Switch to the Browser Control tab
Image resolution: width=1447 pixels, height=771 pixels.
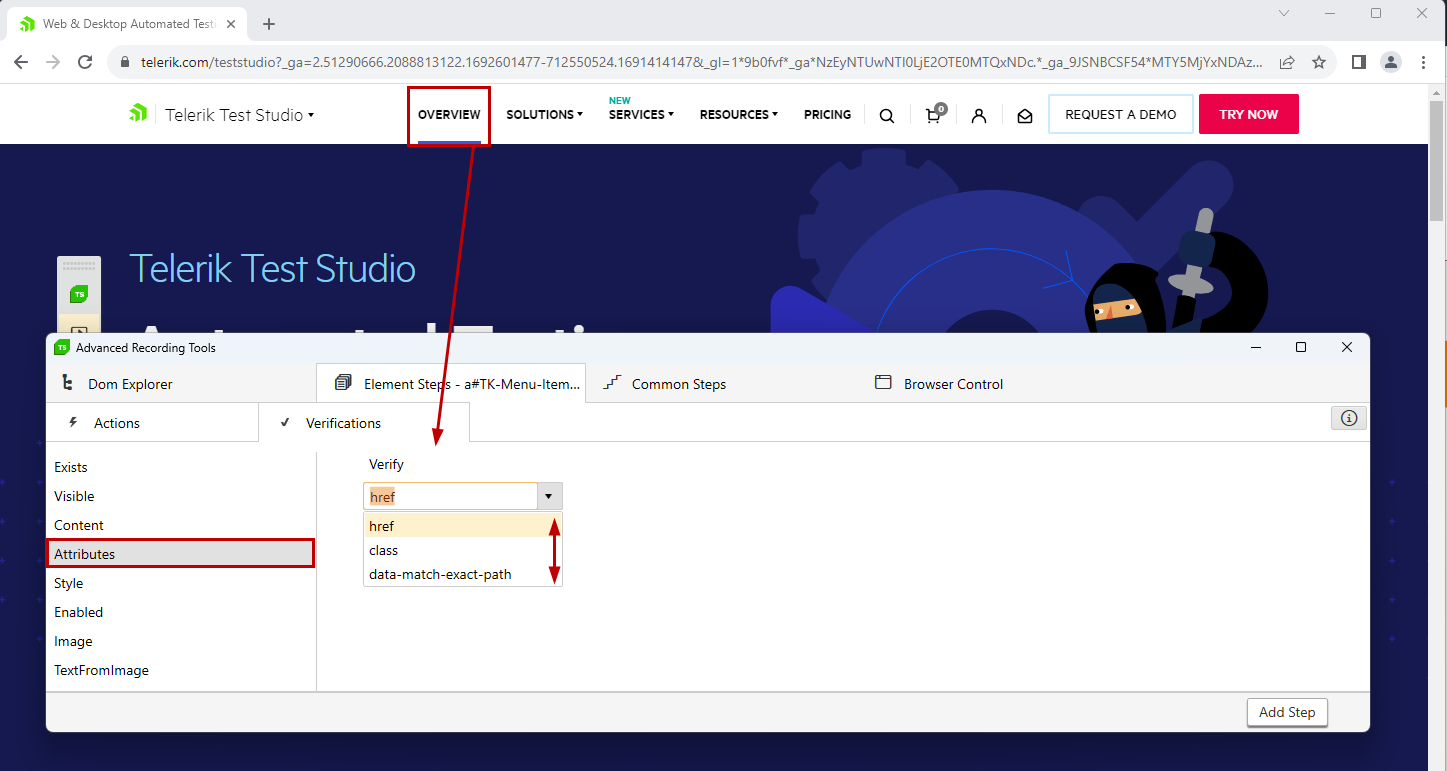pyautogui.click(x=953, y=384)
